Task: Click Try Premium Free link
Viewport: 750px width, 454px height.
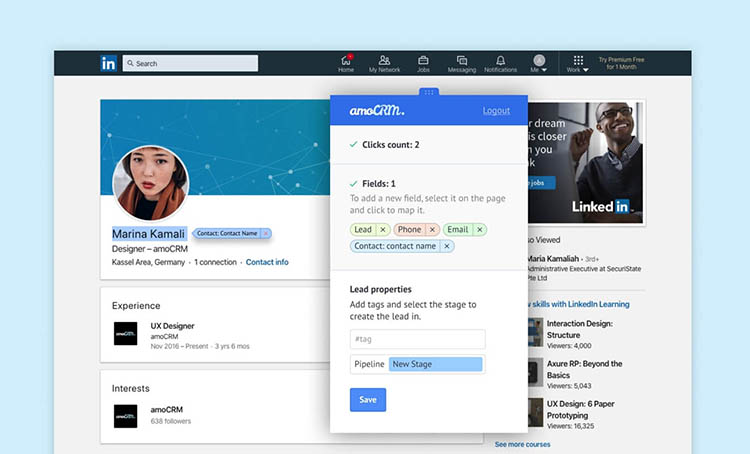Action: 621,63
